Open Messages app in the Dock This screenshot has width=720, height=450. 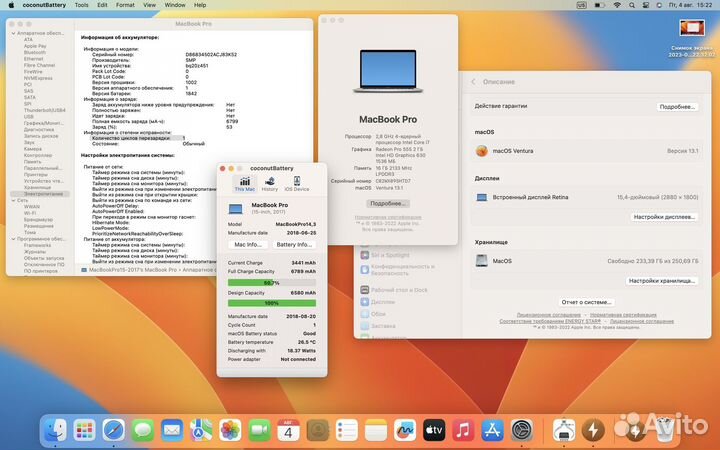pos(143,430)
